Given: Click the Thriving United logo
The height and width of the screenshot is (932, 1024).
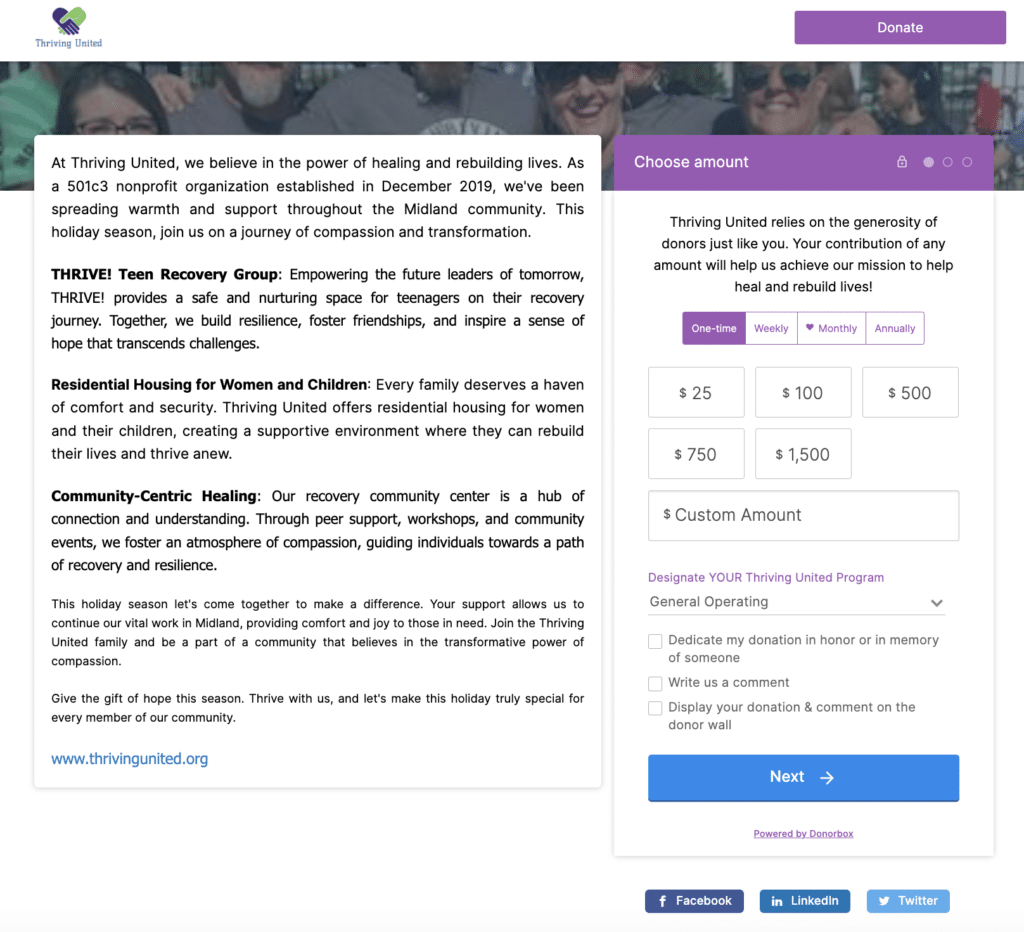Looking at the screenshot, I should 66,26.
